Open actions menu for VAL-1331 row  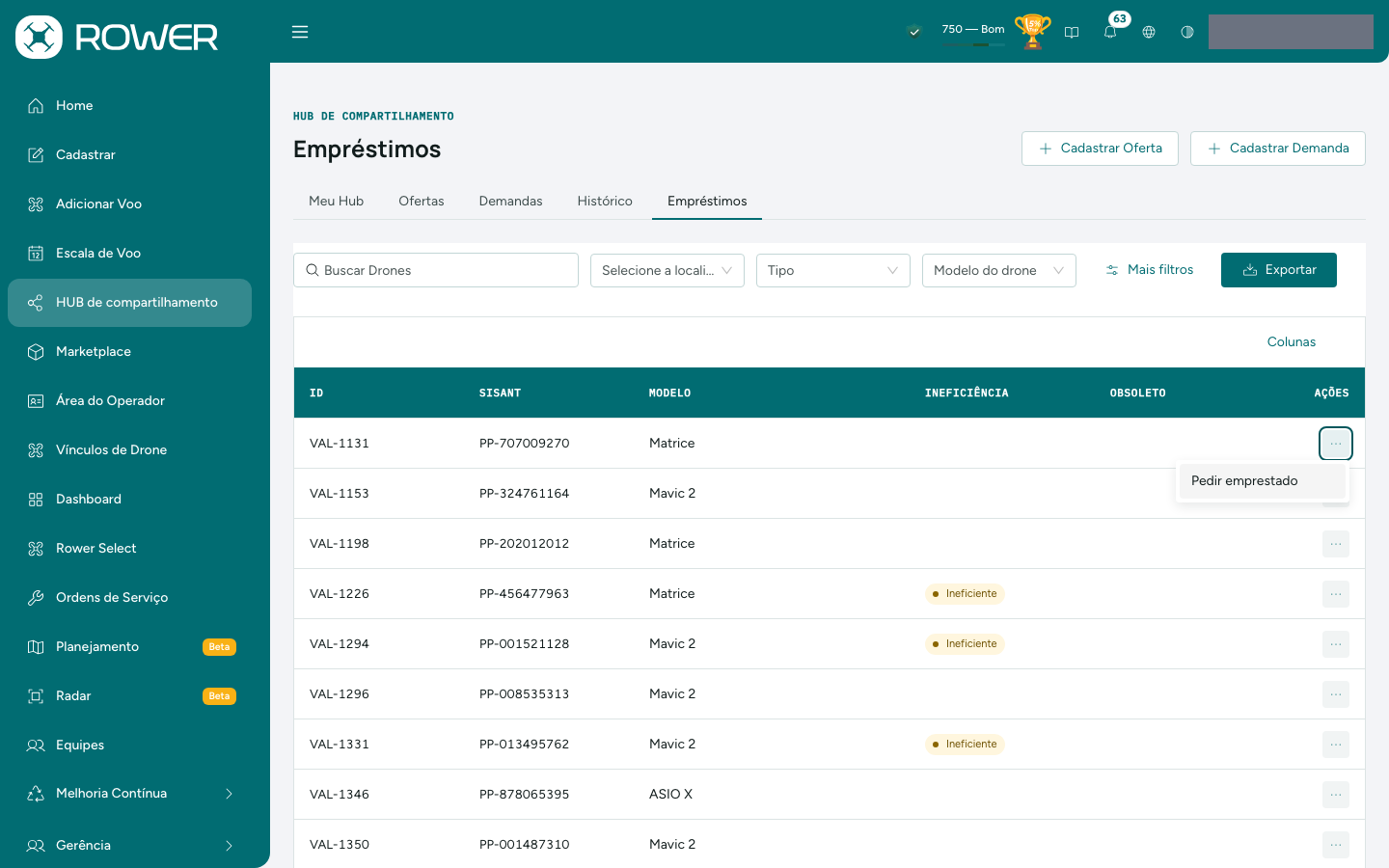[x=1336, y=745]
